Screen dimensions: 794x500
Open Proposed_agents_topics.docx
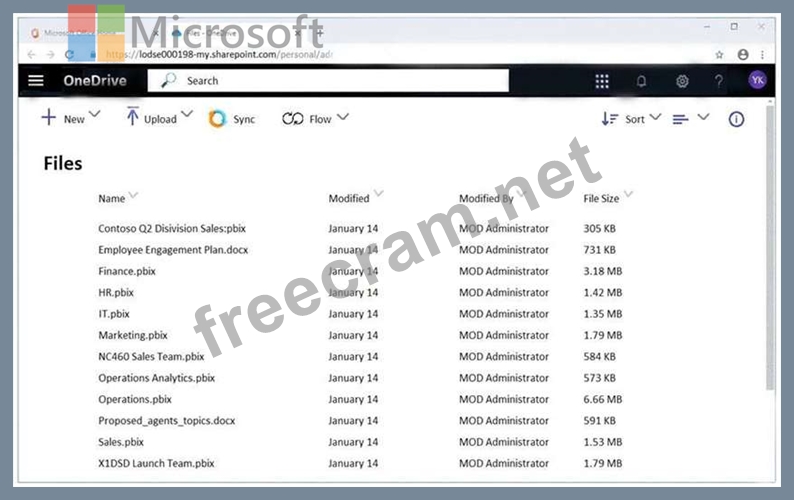click(167, 420)
